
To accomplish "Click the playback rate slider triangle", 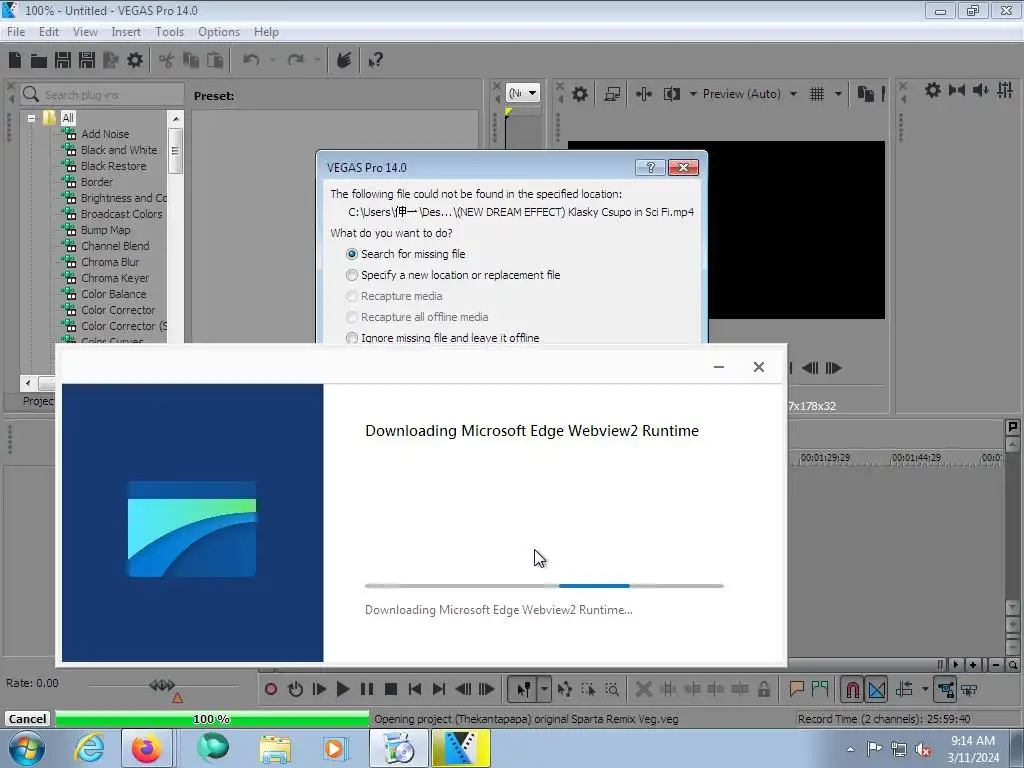I will tap(177, 698).
